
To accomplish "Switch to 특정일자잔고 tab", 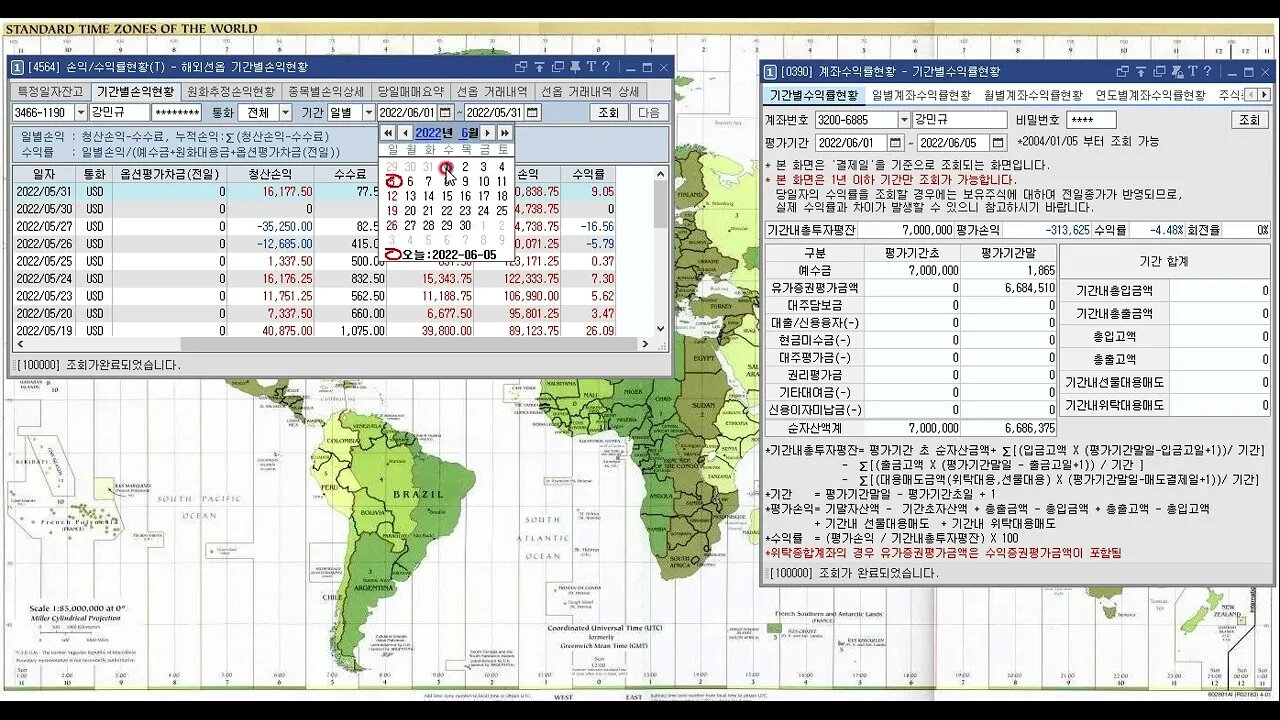I will (49, 91).
